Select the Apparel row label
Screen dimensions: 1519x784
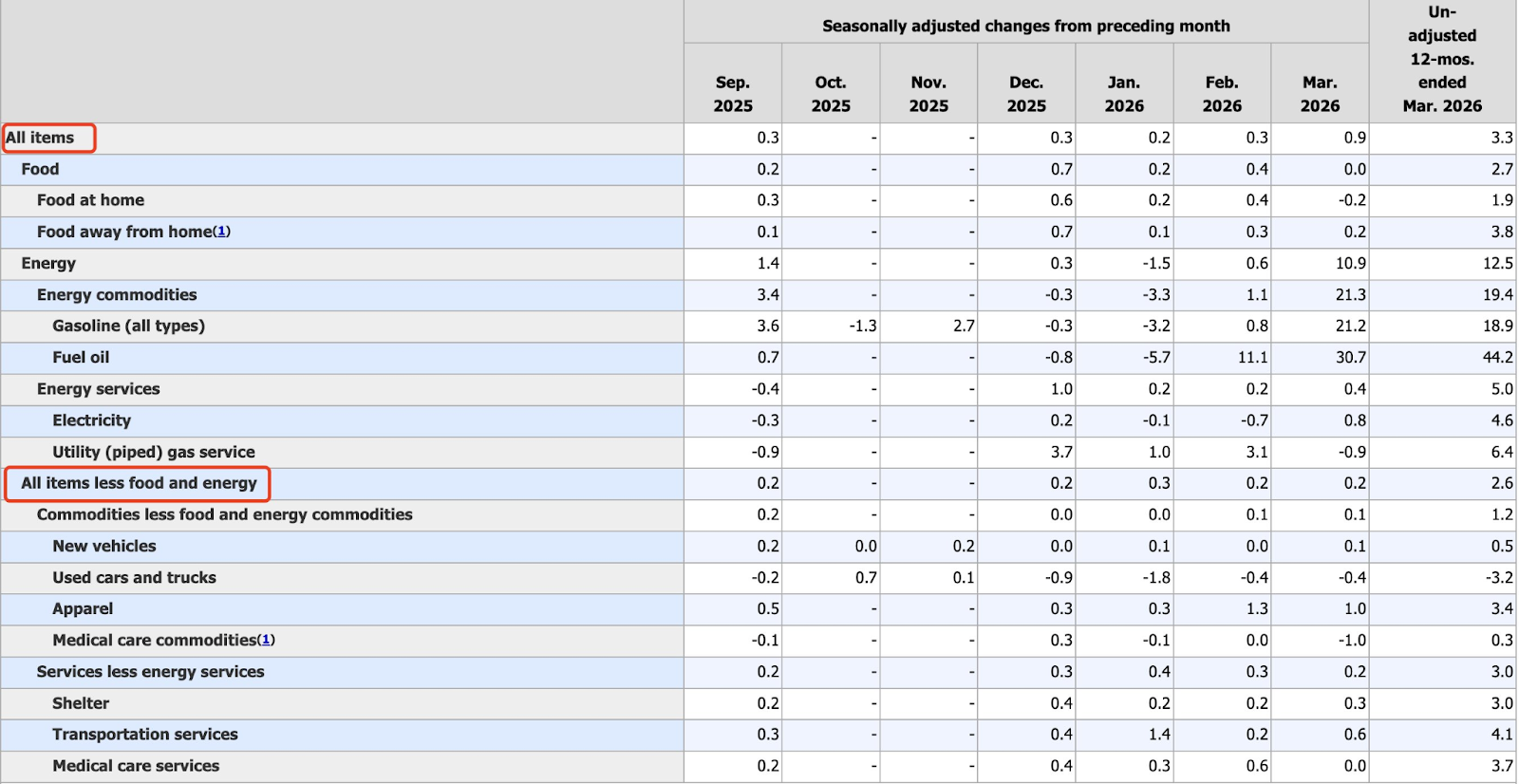83,608
